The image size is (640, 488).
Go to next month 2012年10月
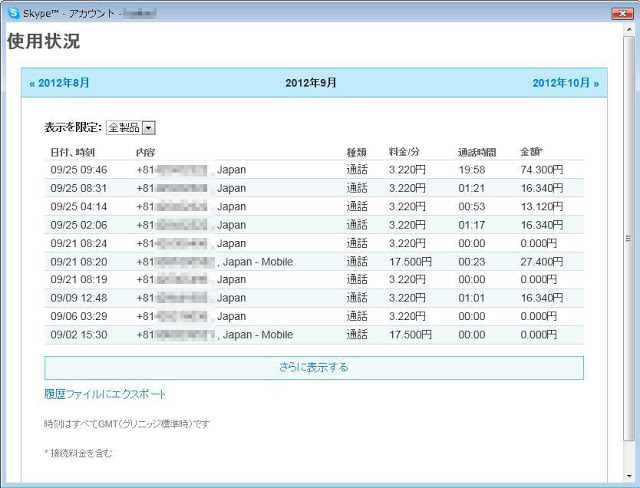point(565,83)
